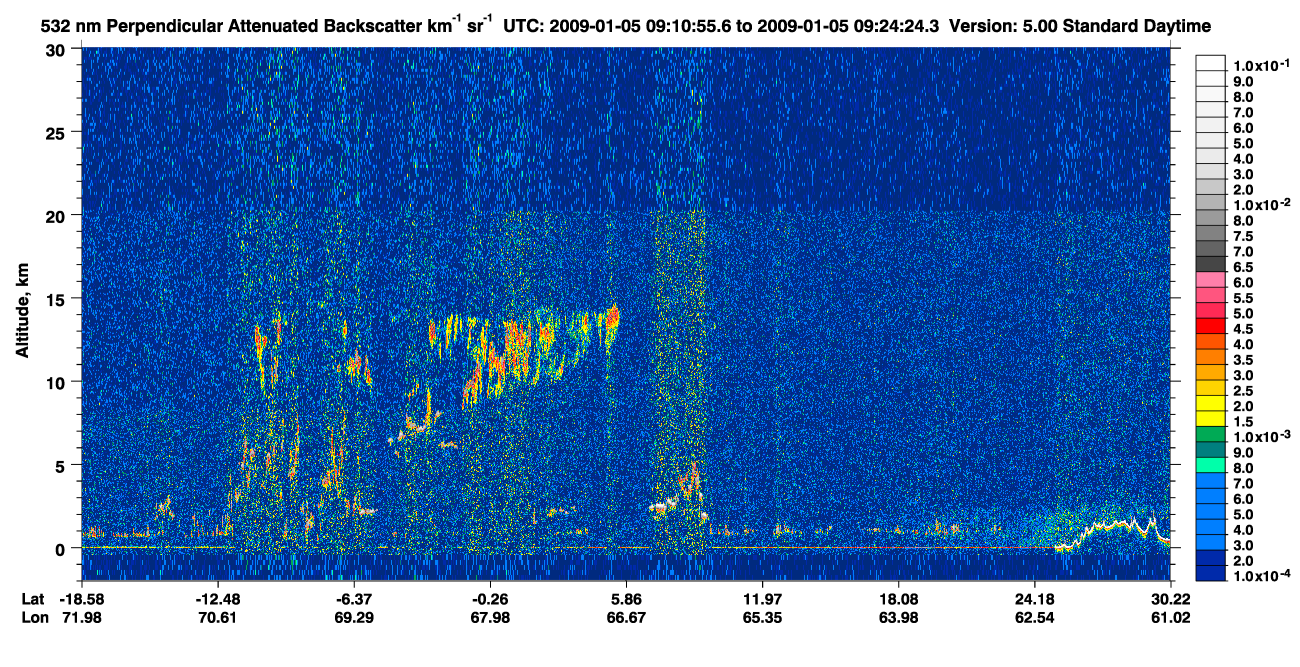Click the color scale label '4.5'
The width and height of the screenshot is (1300, 667).
(x=1243, y=328)
